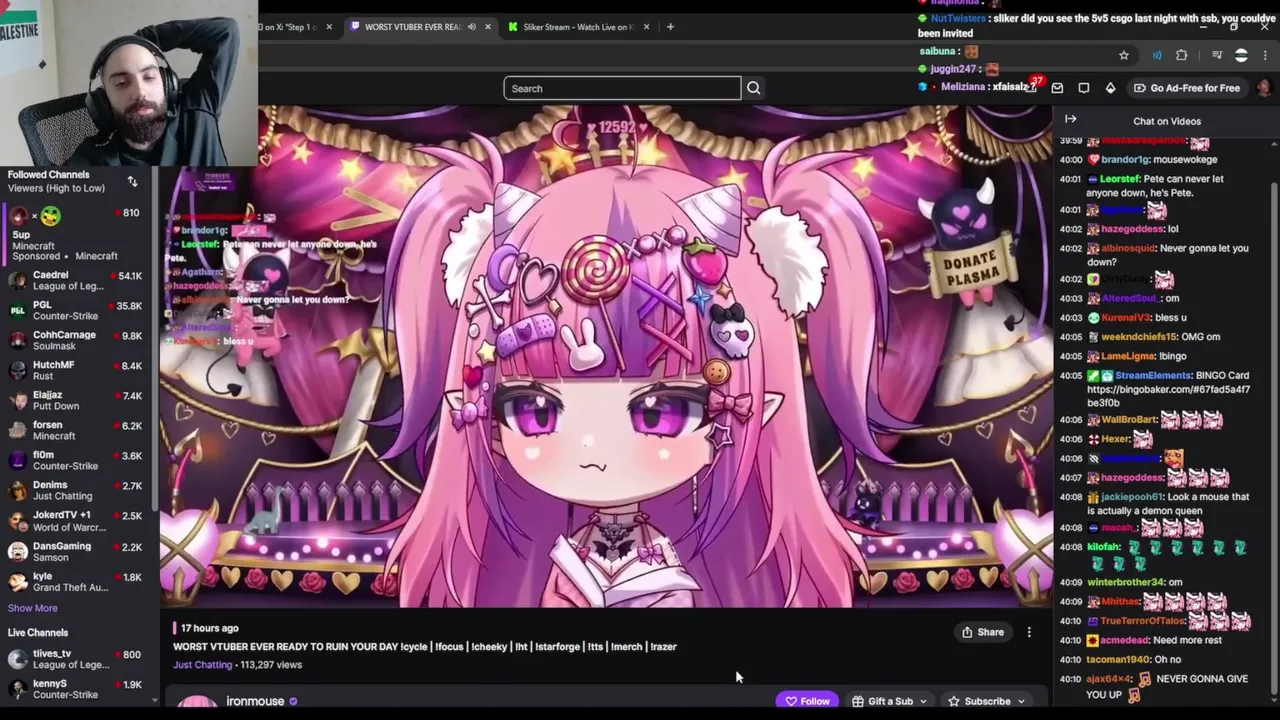Open fl0m Counter-Strike channel
The image size is (1280, 720).
click(x=75, y=461)
